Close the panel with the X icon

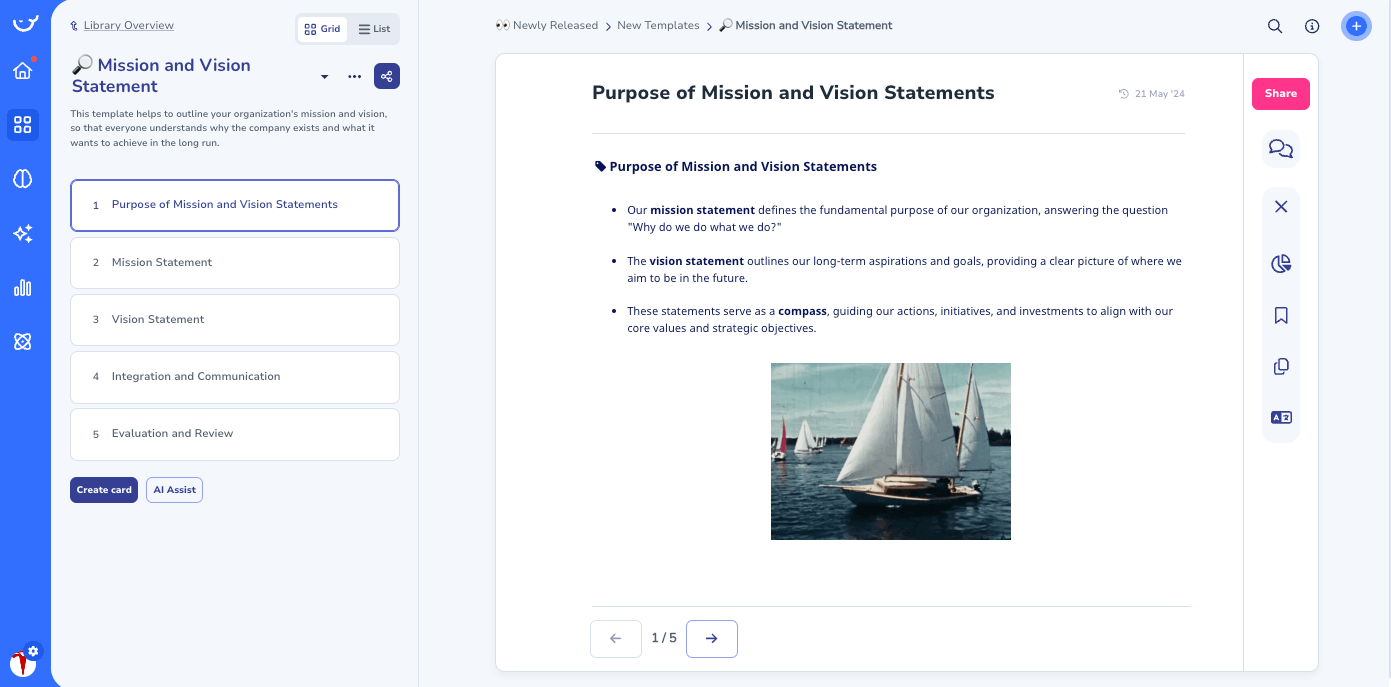point(1281,206)
